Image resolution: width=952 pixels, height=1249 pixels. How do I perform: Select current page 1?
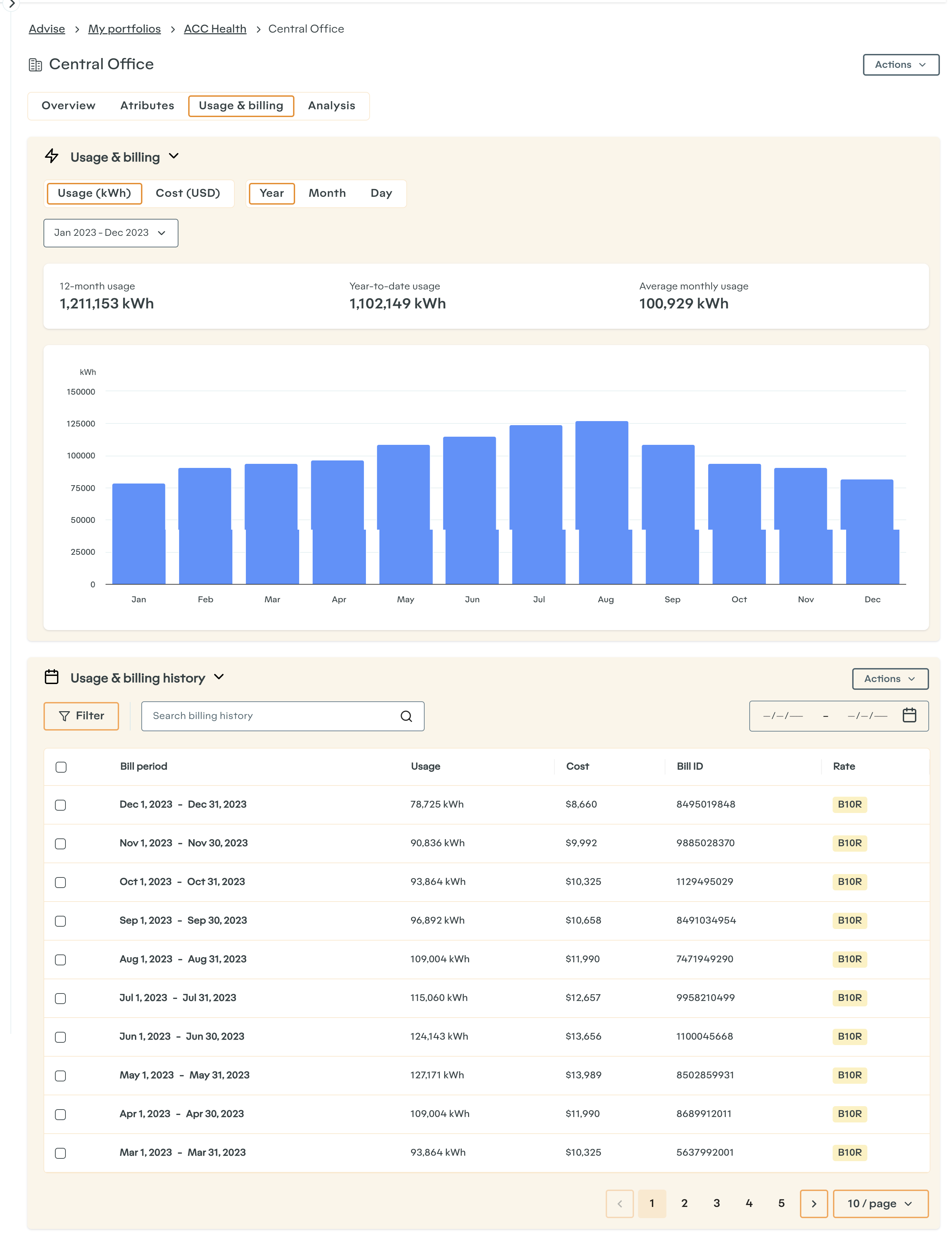pyautogui.click(x=652, y=1204)
